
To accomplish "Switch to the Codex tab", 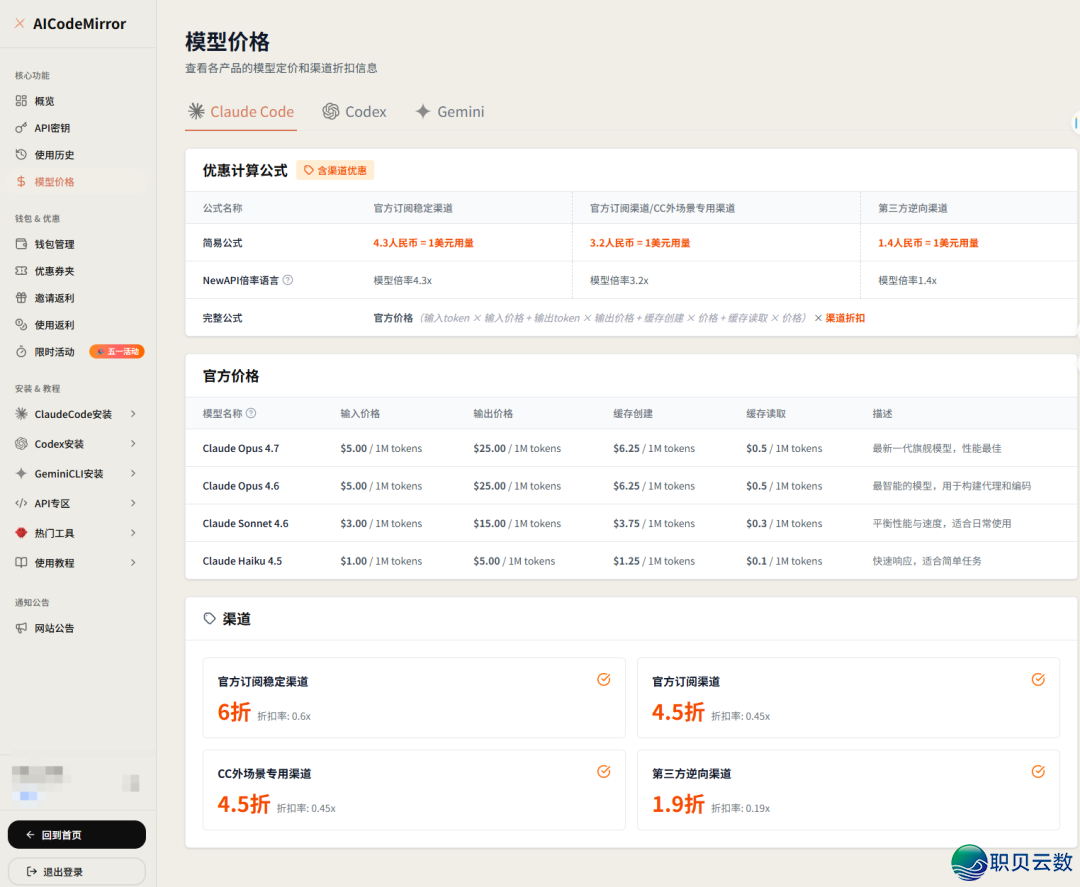I will pyautogui.click(x=355, y=112).
